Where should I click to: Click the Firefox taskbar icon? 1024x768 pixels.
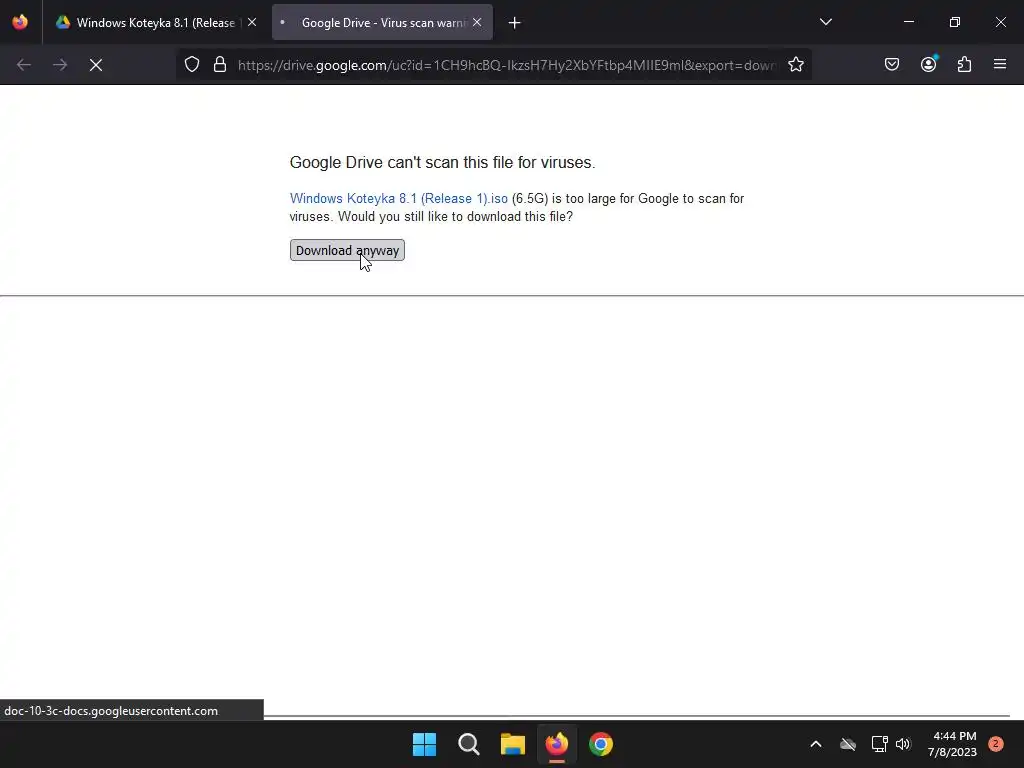[556, 744]
